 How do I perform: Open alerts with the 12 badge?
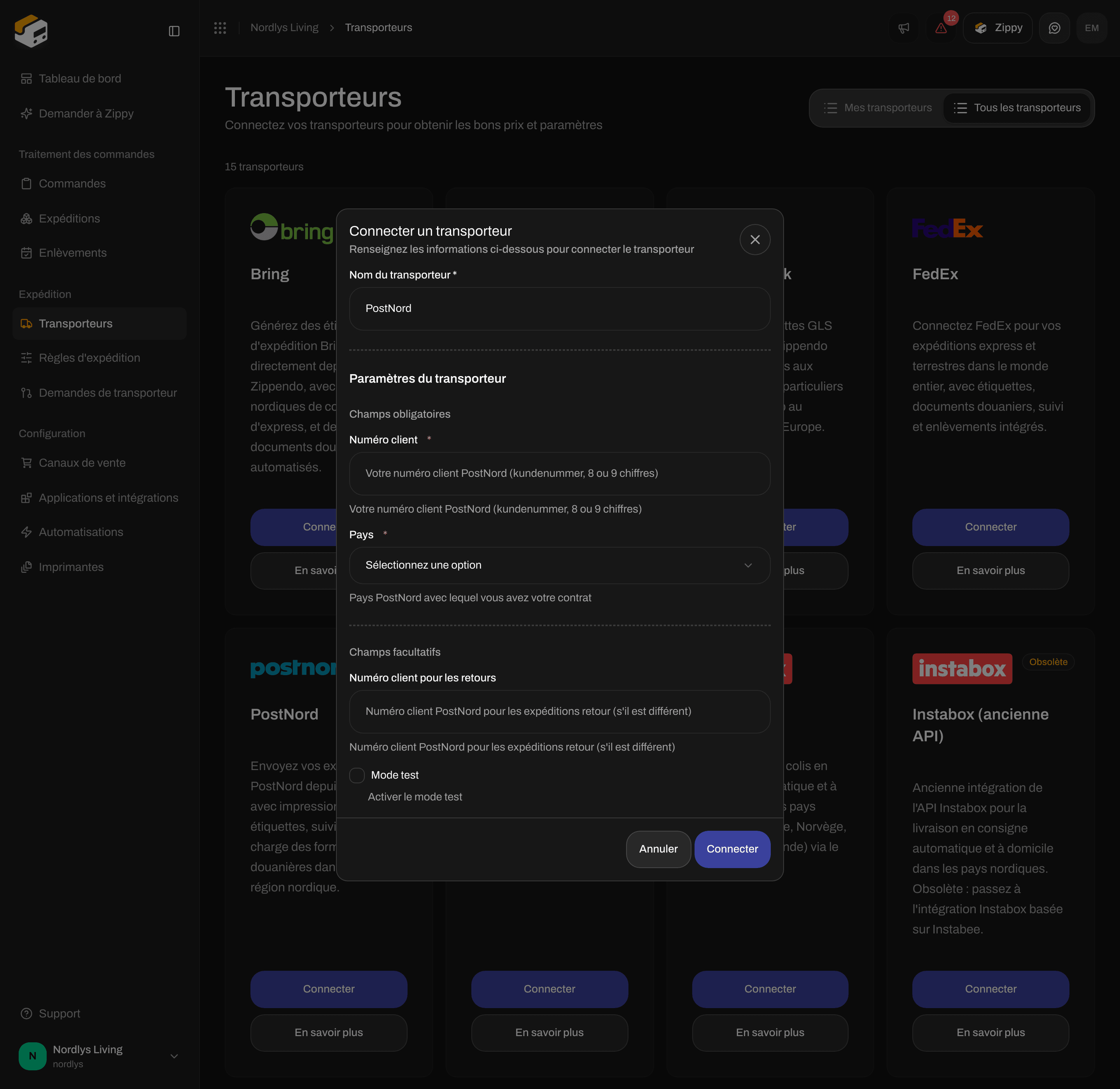point(941,28)
